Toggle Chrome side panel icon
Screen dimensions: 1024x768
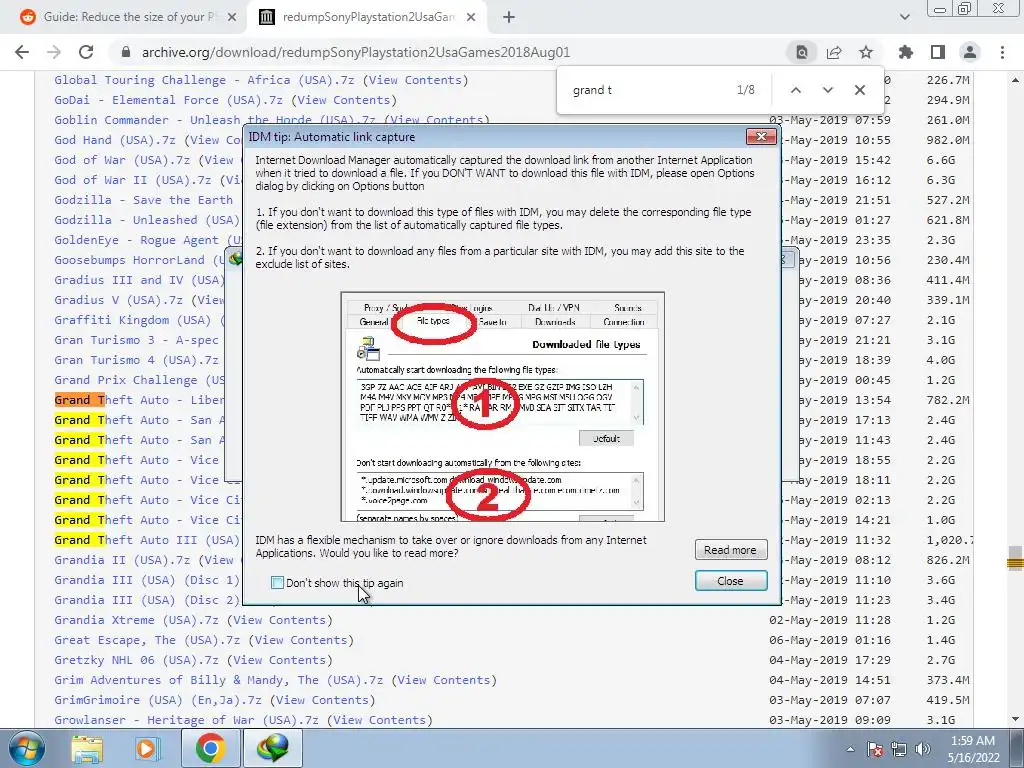(938, 52)
